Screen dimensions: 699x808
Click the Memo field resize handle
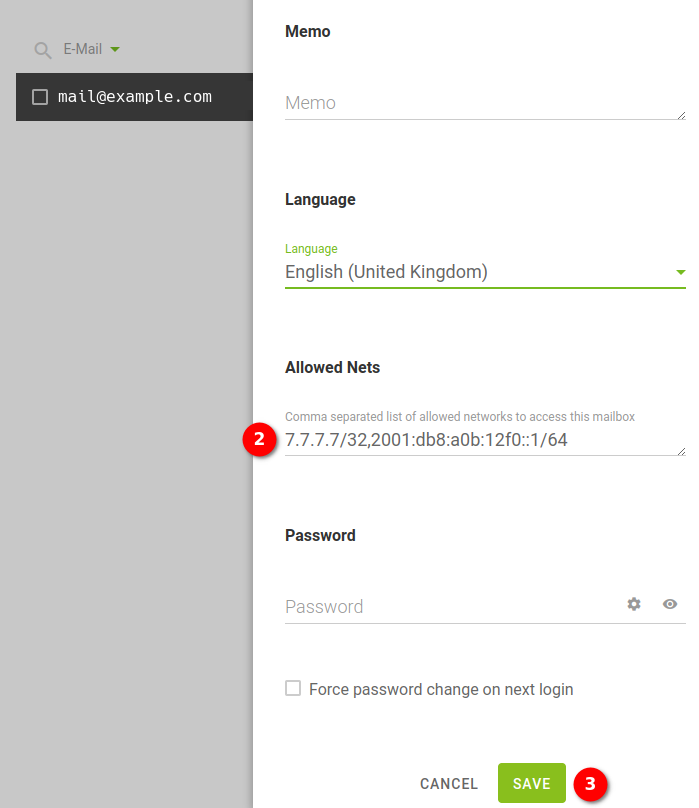681,115
